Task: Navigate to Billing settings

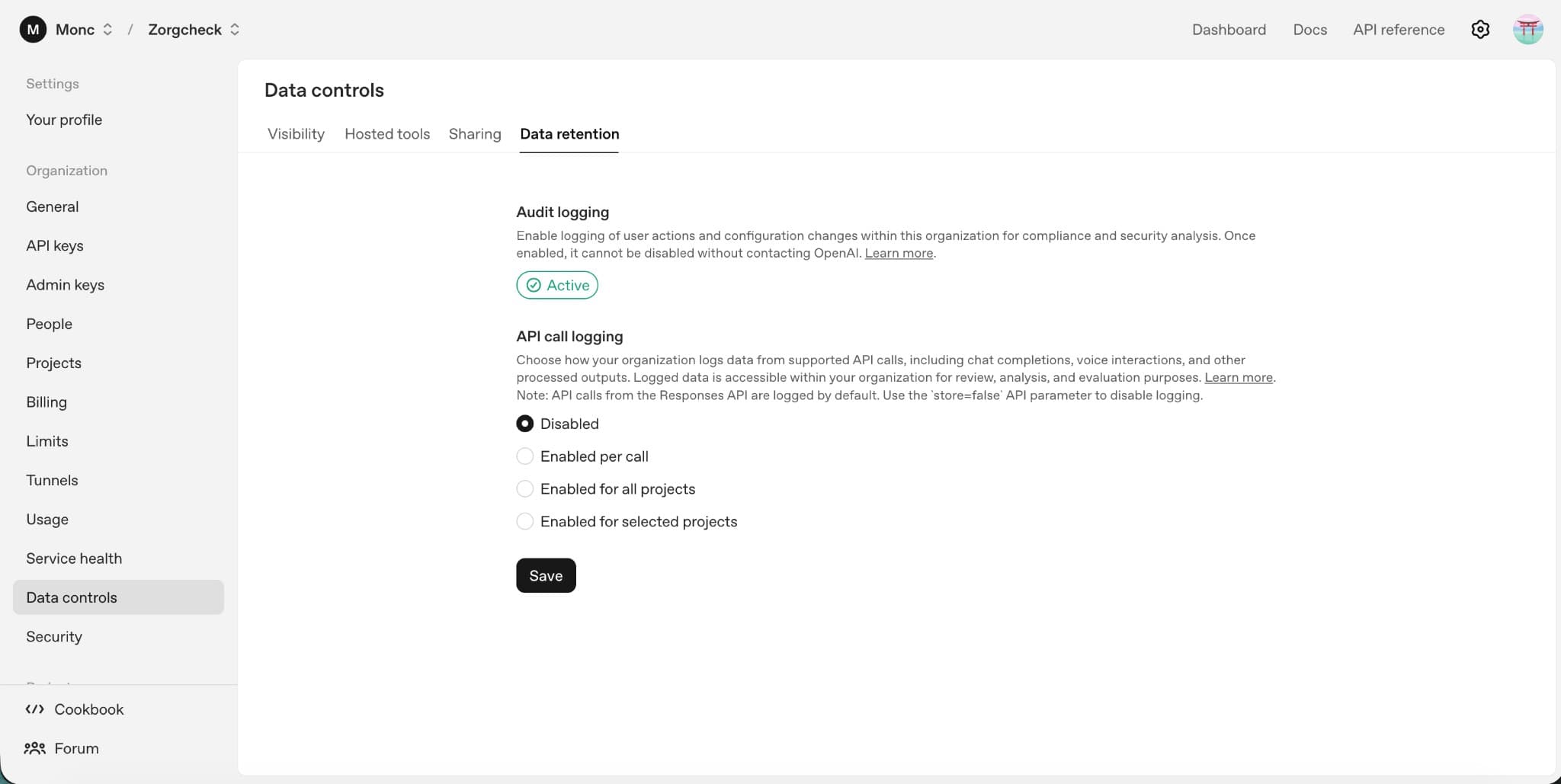Action: (46, 402)
